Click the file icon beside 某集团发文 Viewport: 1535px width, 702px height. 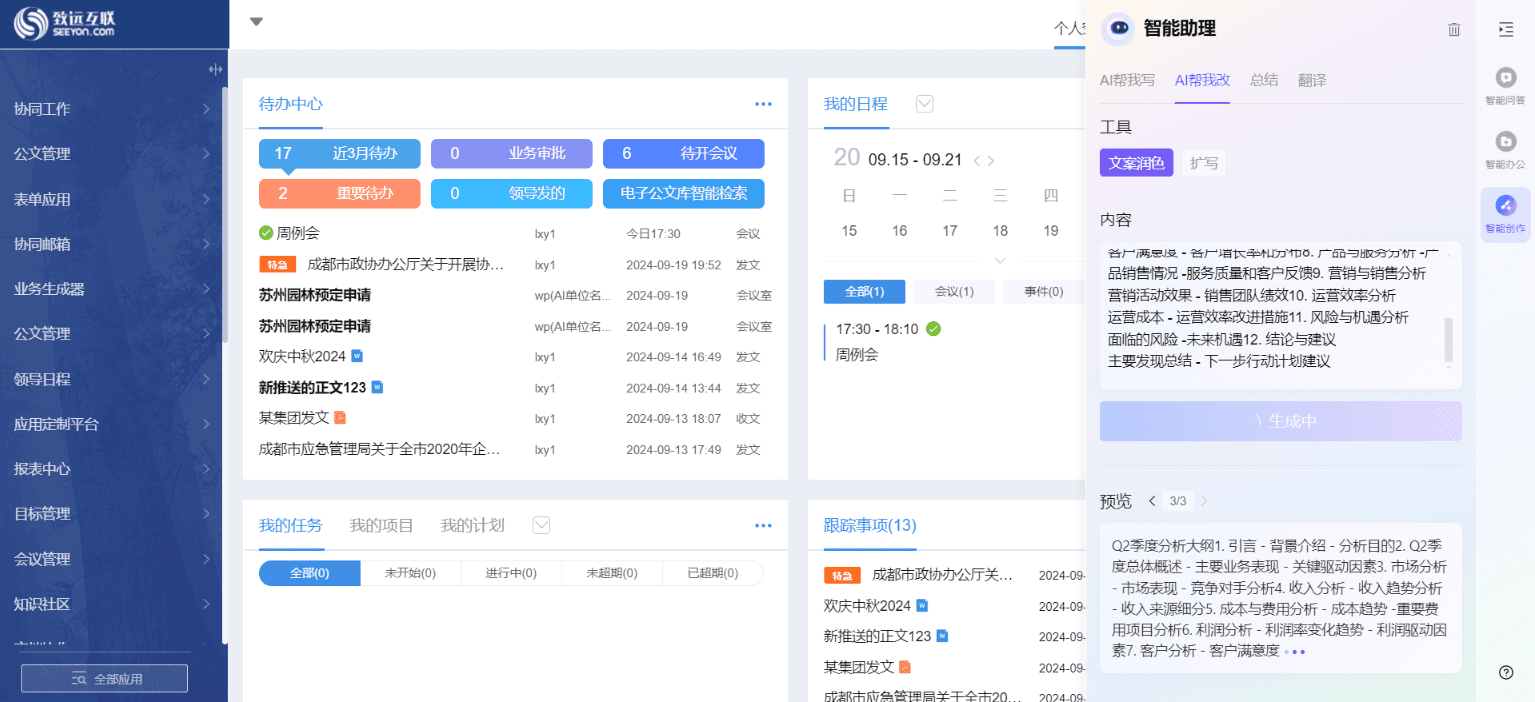(340, 417)
